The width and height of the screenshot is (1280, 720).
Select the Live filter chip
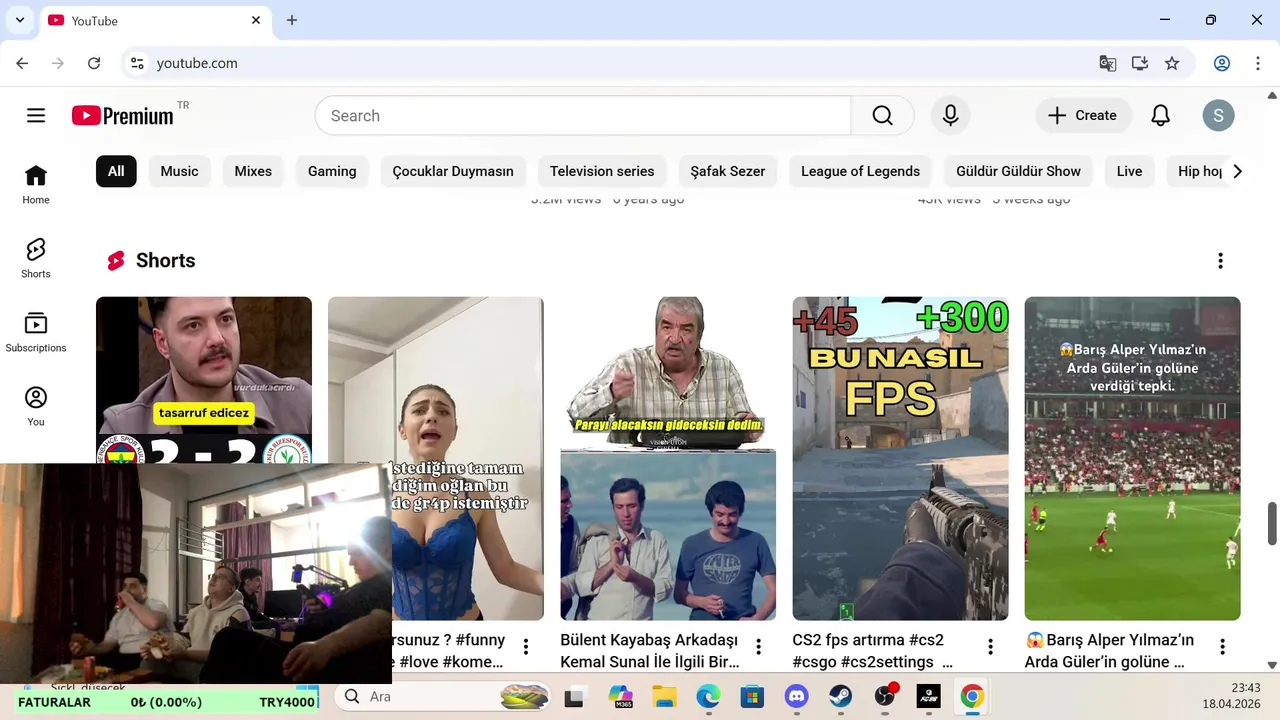[1129, 171]
